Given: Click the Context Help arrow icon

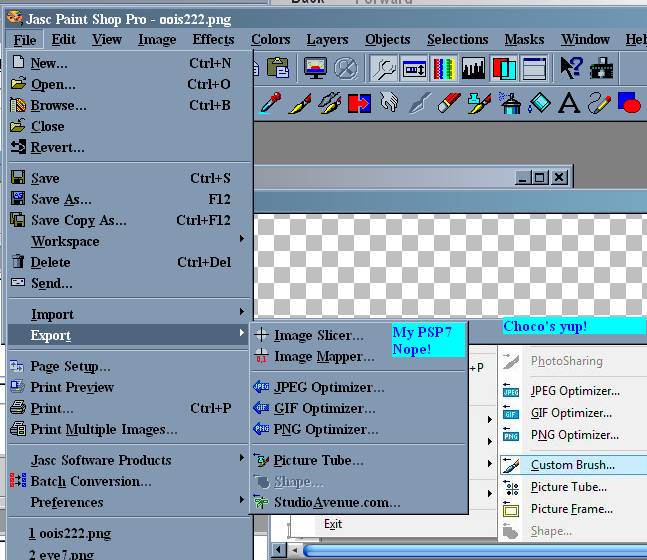Looking at the screenshot, I should (x=571, y=68).
